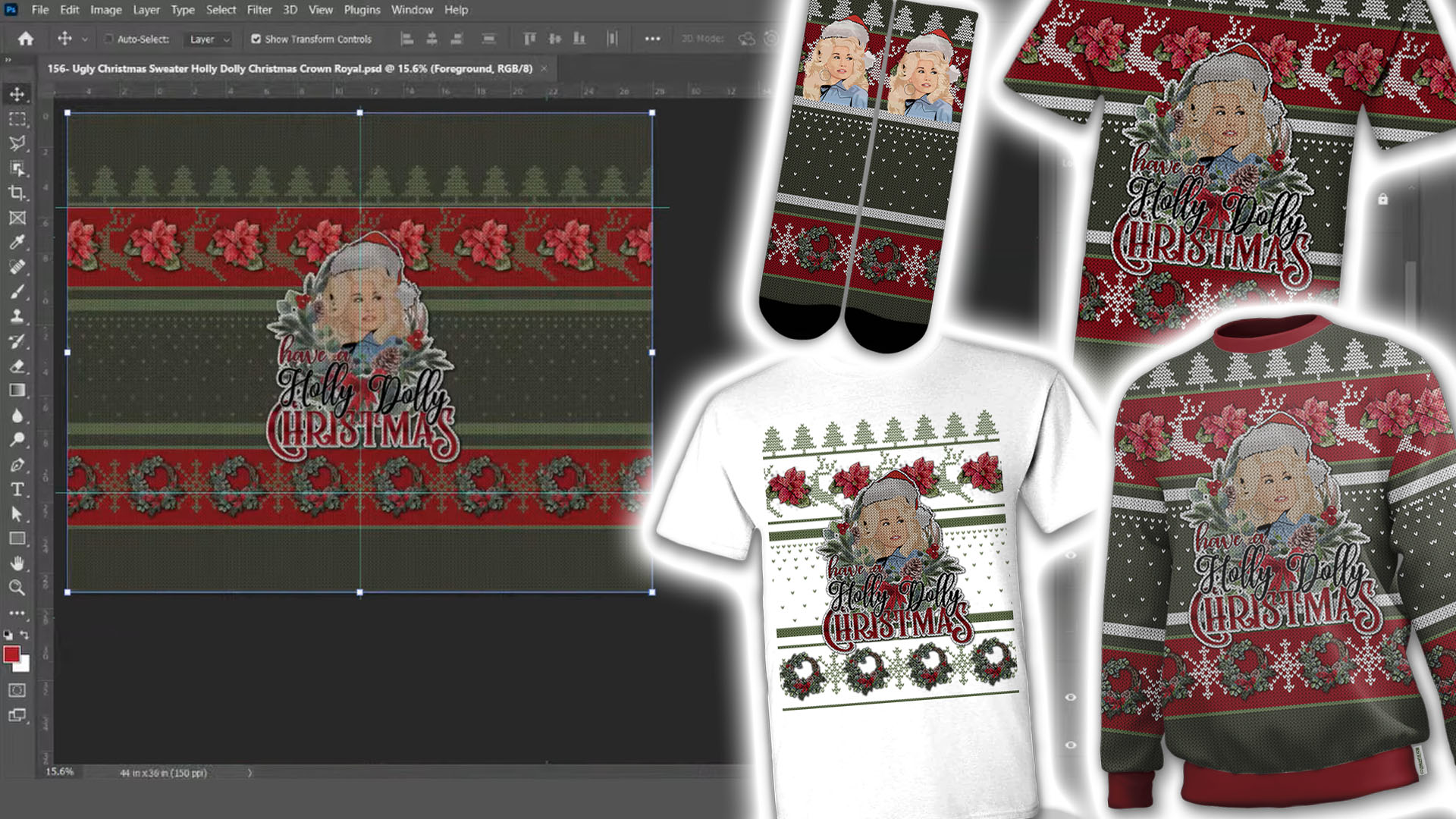Select the Eyedropper tool

[17, 242]
